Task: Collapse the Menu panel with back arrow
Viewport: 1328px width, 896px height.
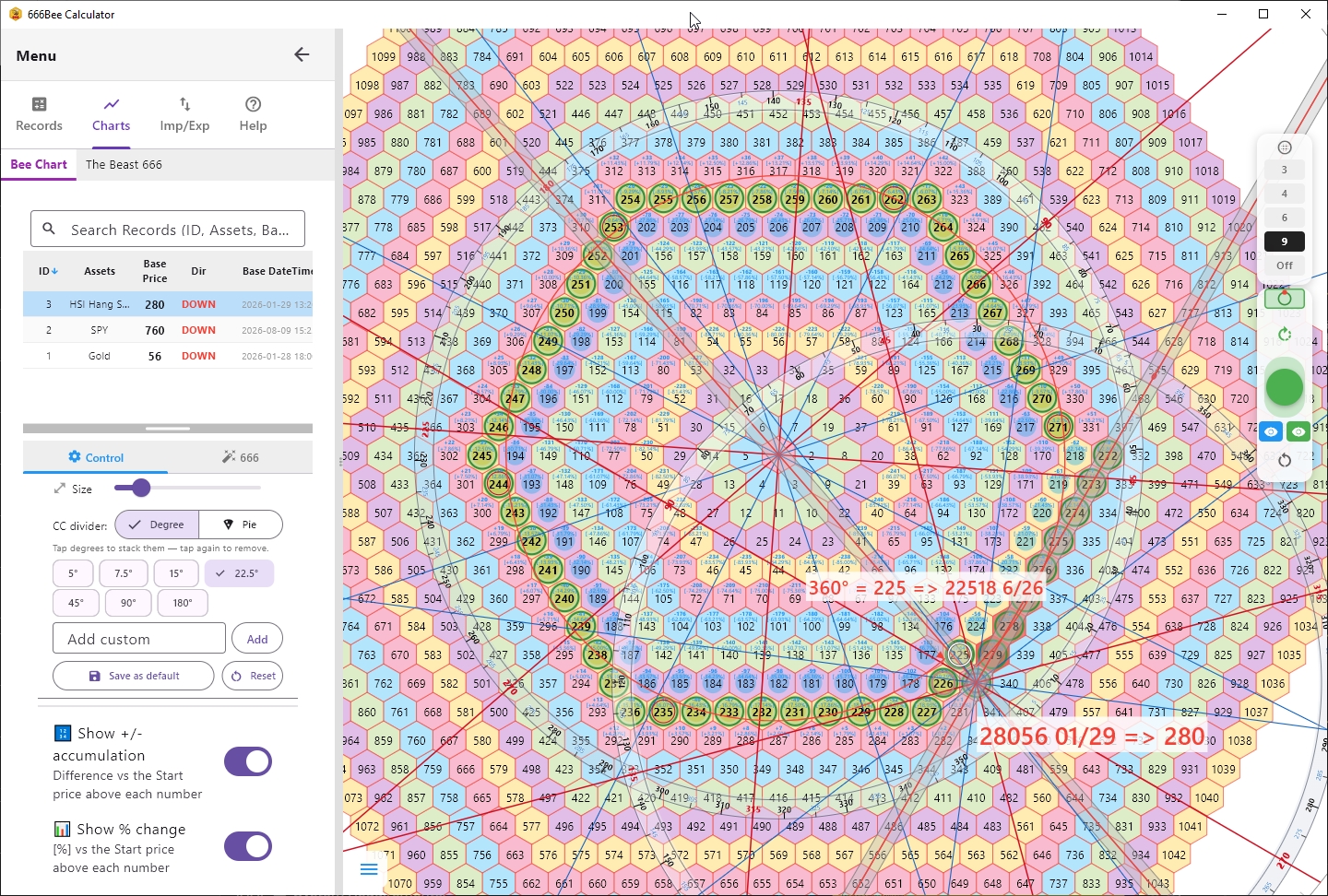Action: click(302, 54)
